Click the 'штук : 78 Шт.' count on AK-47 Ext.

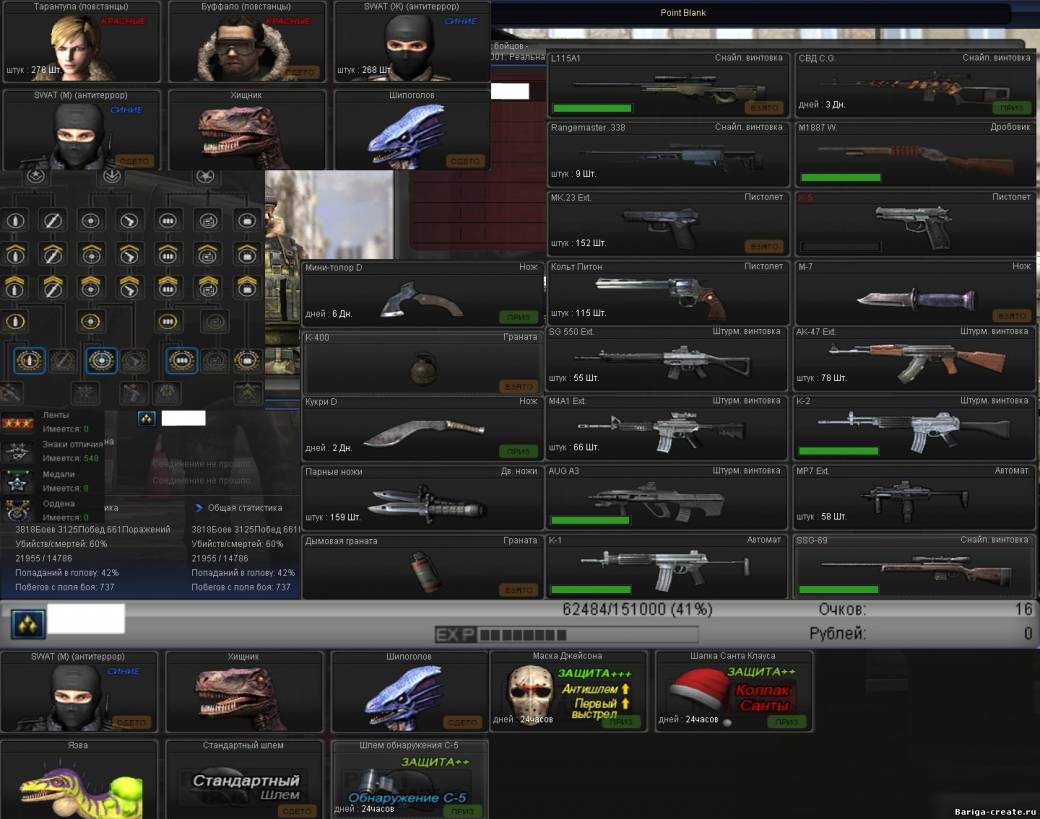821,378
